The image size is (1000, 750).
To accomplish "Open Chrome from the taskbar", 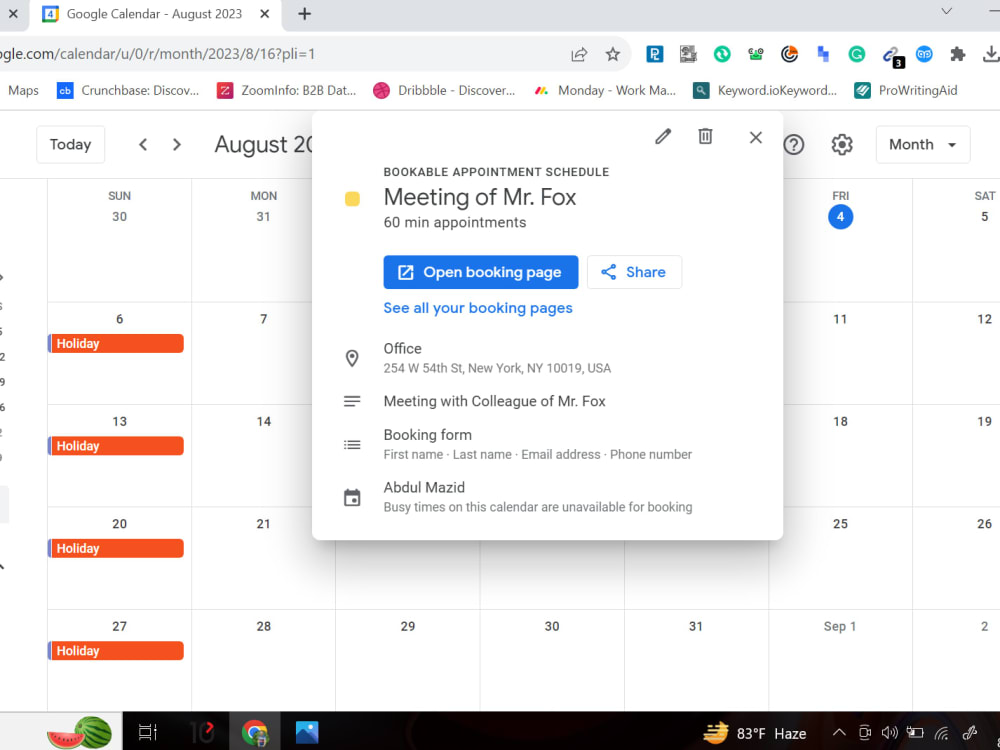I will click(254, 733).
